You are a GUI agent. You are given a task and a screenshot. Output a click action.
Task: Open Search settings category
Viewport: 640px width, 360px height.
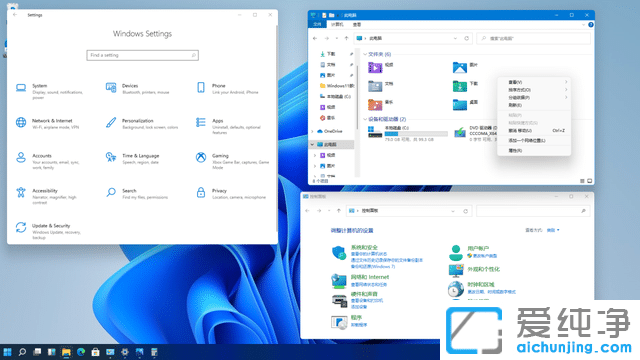[137, 194]
